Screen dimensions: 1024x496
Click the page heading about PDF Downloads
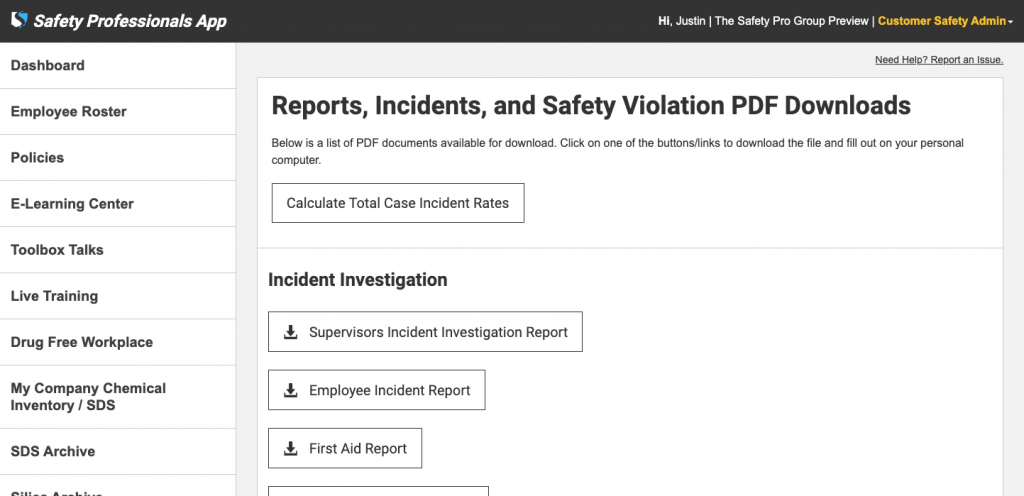(591, 106)
